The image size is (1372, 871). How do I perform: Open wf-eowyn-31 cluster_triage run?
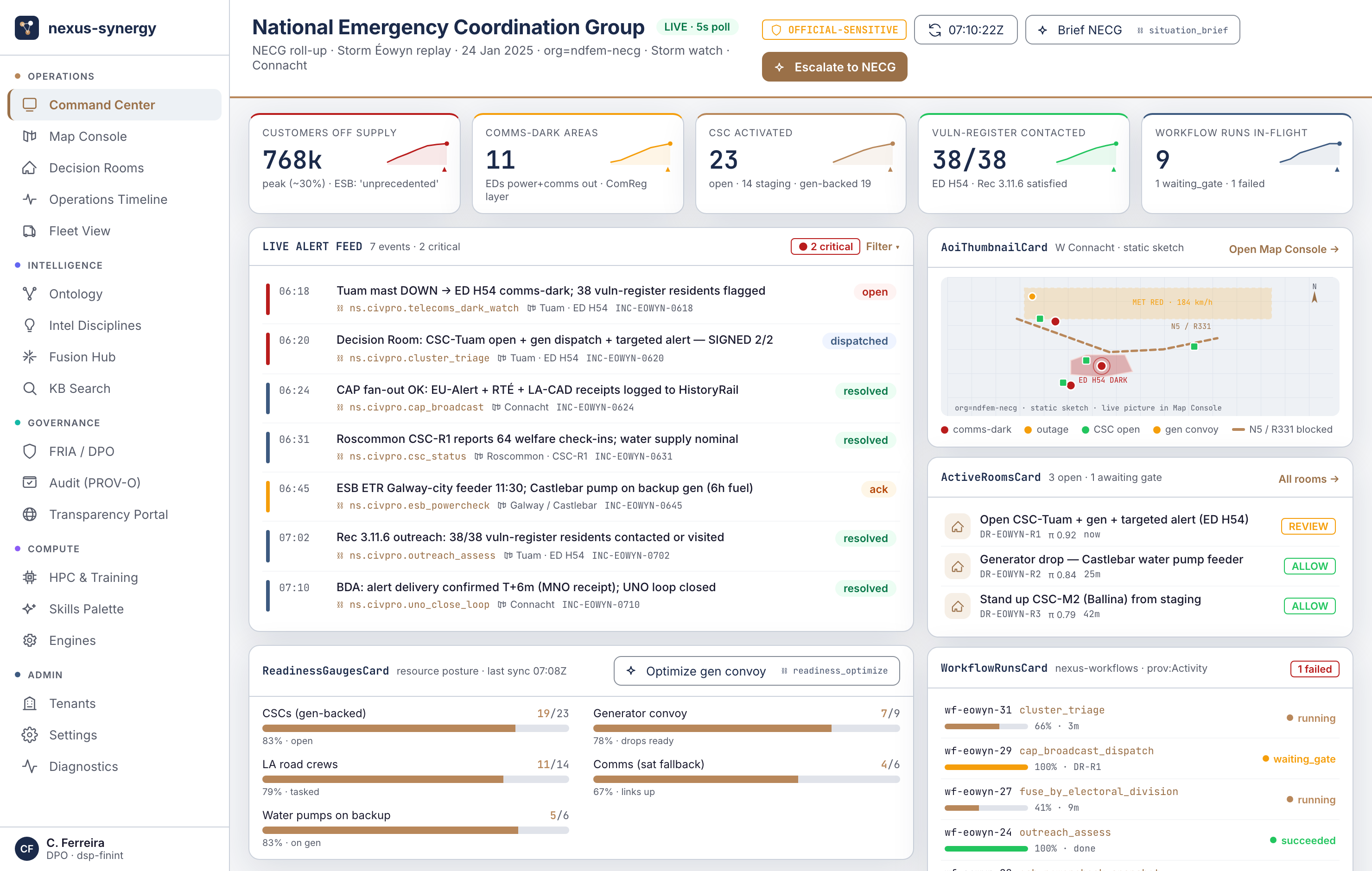coord(1139,718)
